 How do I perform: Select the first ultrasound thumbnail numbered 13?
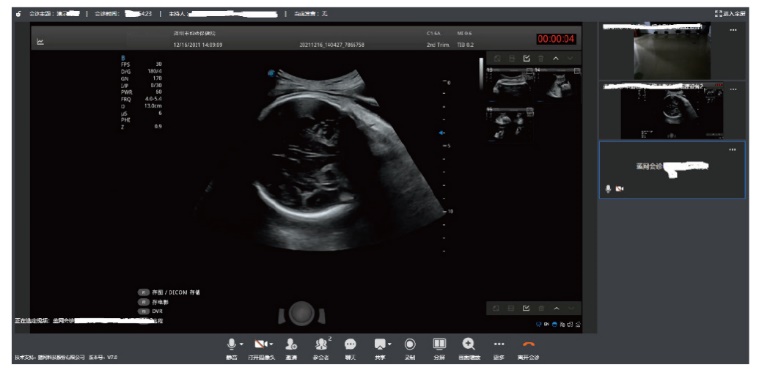coord(509,85)
